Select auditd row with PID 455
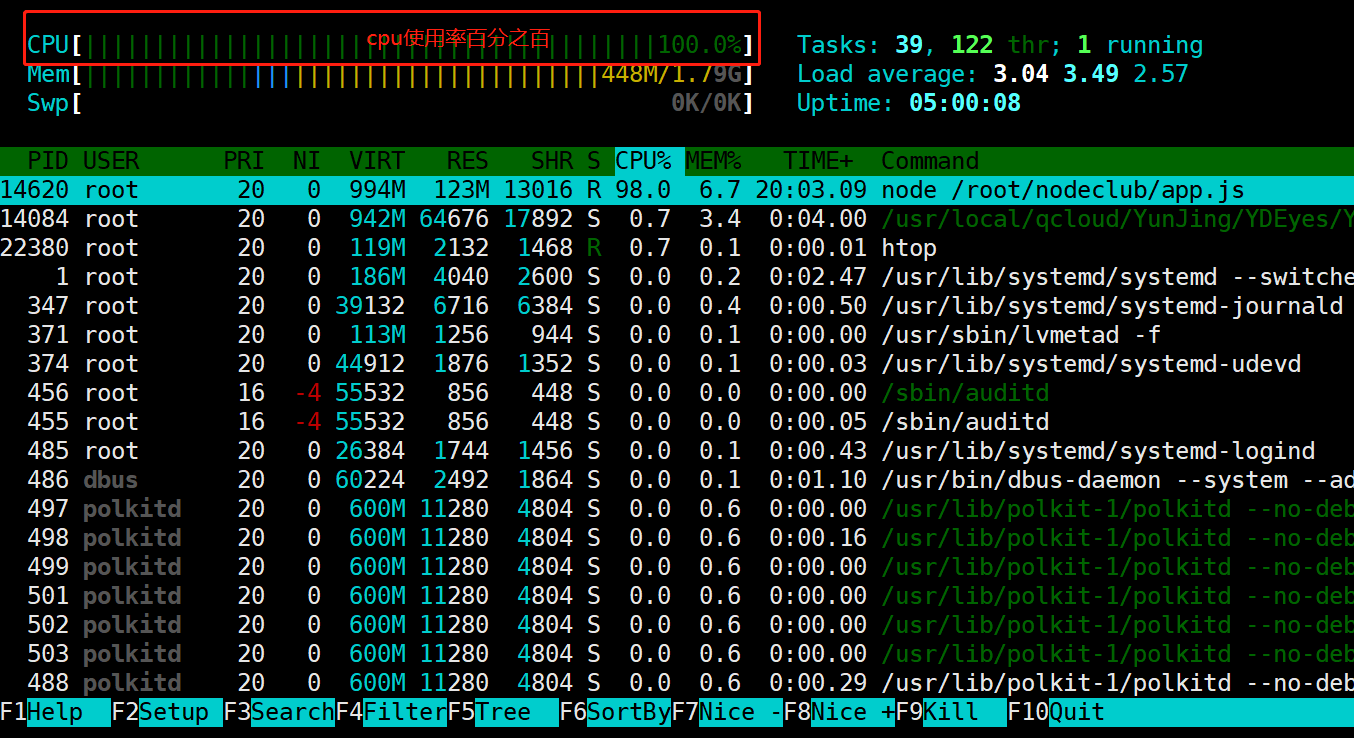Viewport: 1354px width, 738px height. [x=677, y=422]
